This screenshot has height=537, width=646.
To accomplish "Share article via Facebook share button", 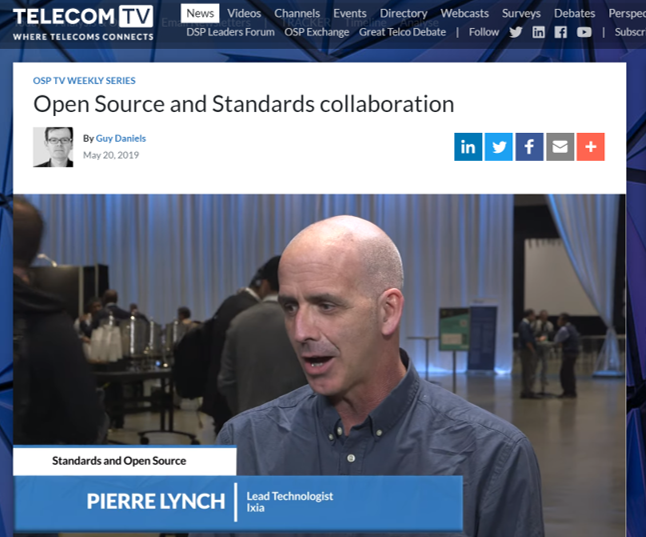I will coord(529,147).
